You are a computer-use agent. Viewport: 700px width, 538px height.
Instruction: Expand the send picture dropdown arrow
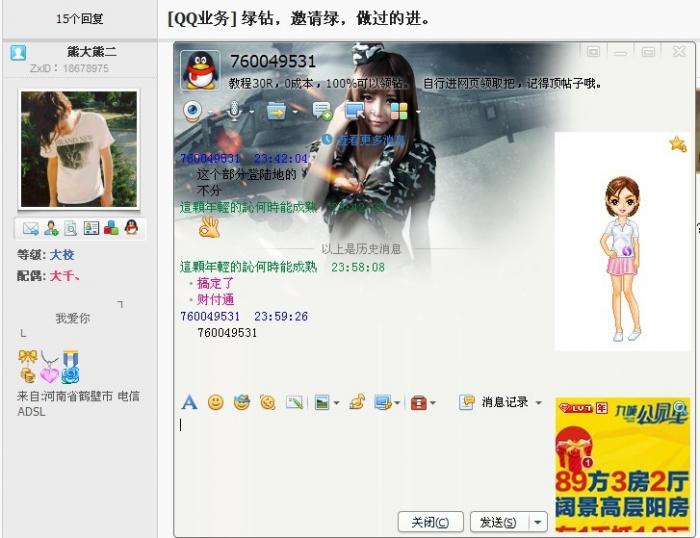click(337, 403)
